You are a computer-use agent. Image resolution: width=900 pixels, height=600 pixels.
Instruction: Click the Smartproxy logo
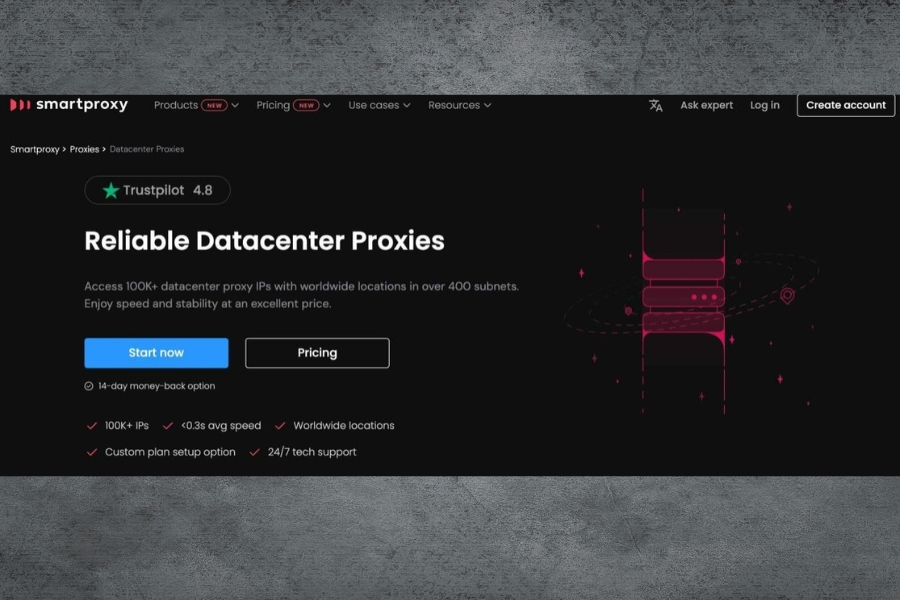(69, 104)
